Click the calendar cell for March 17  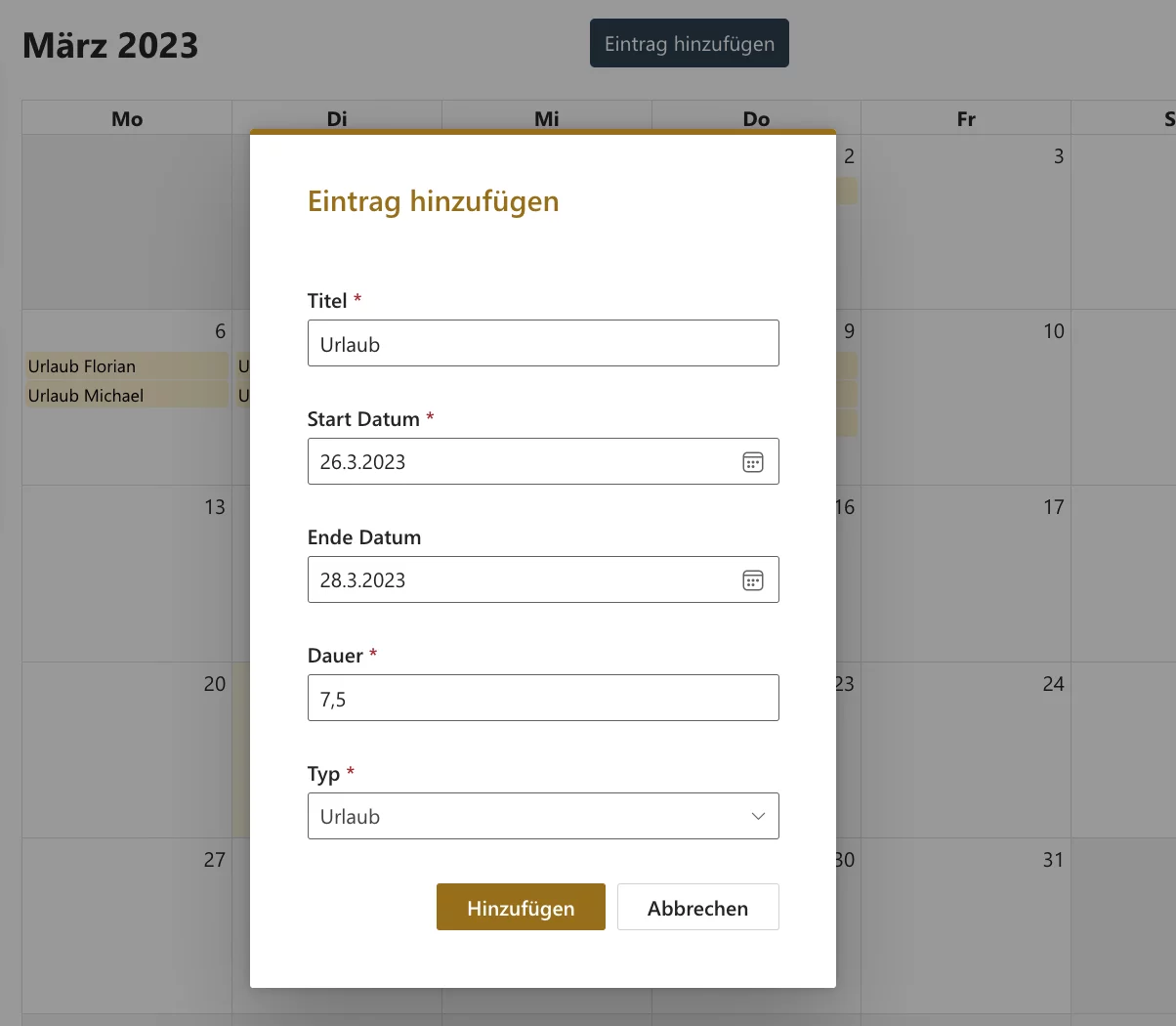967,575
